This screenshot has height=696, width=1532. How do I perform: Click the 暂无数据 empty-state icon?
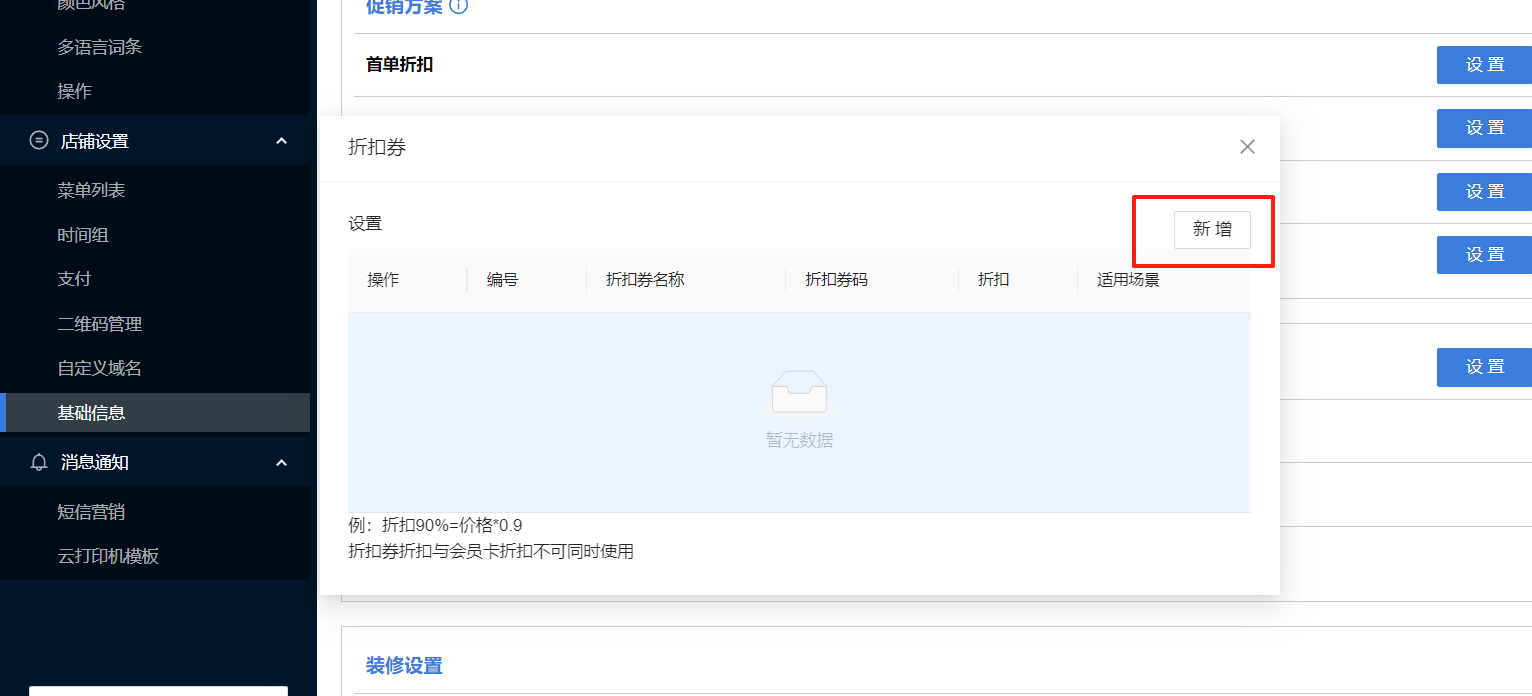point(799,393)
